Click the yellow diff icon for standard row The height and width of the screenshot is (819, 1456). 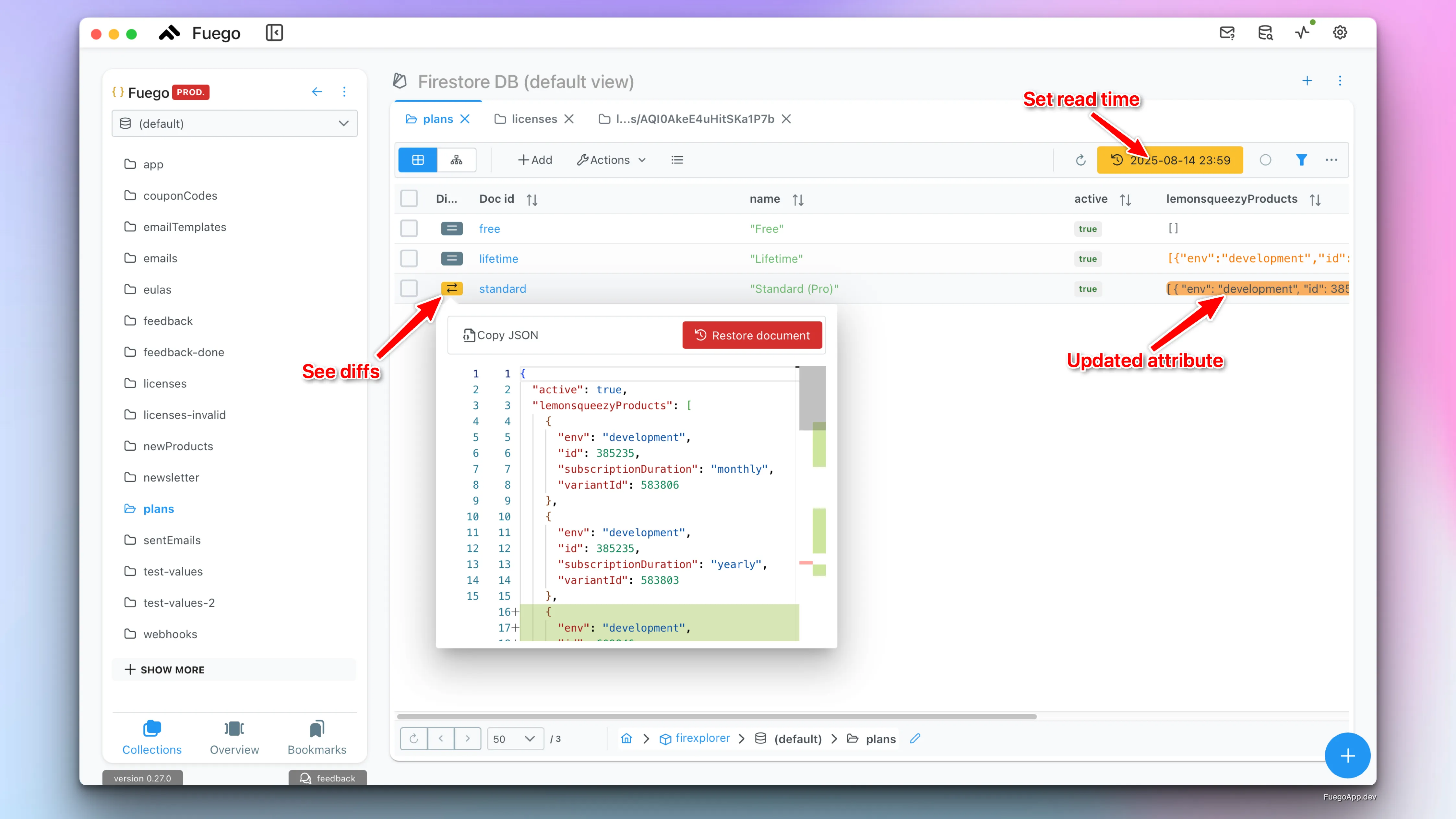click(x=452, y=289)
